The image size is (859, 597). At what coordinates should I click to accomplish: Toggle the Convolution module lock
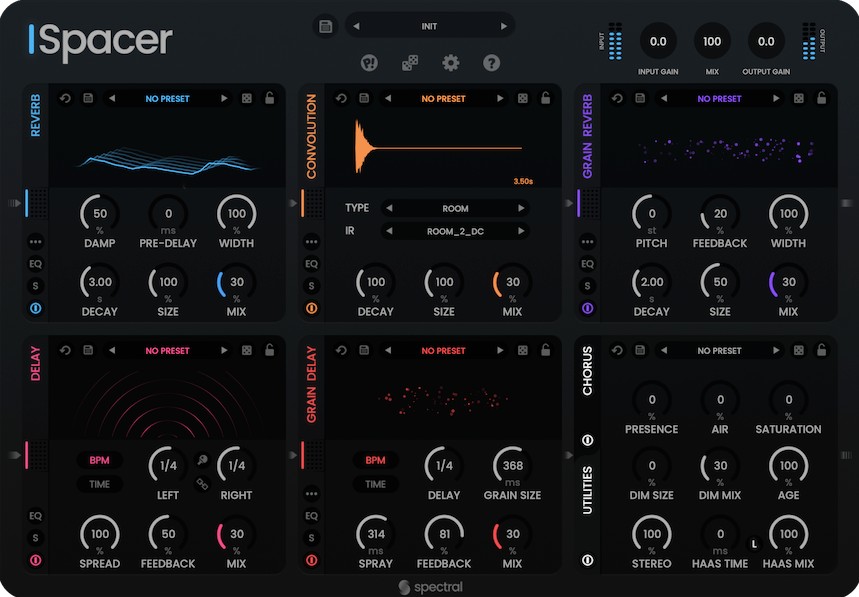click(546, 98)
